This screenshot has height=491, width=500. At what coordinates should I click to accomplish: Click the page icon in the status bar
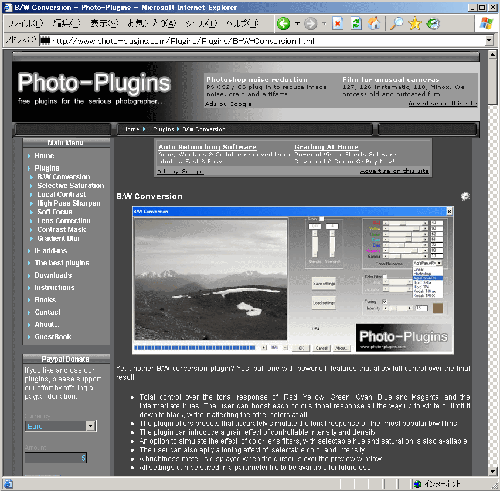point(8,484)
